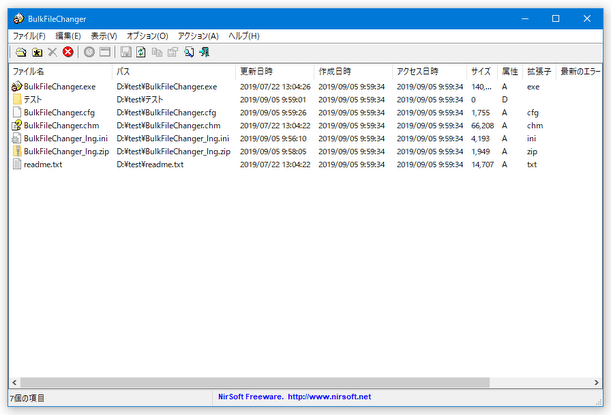This screenshot has width=611, height=415.
Task: Click the floppy disk save icon
Action: 125,52
